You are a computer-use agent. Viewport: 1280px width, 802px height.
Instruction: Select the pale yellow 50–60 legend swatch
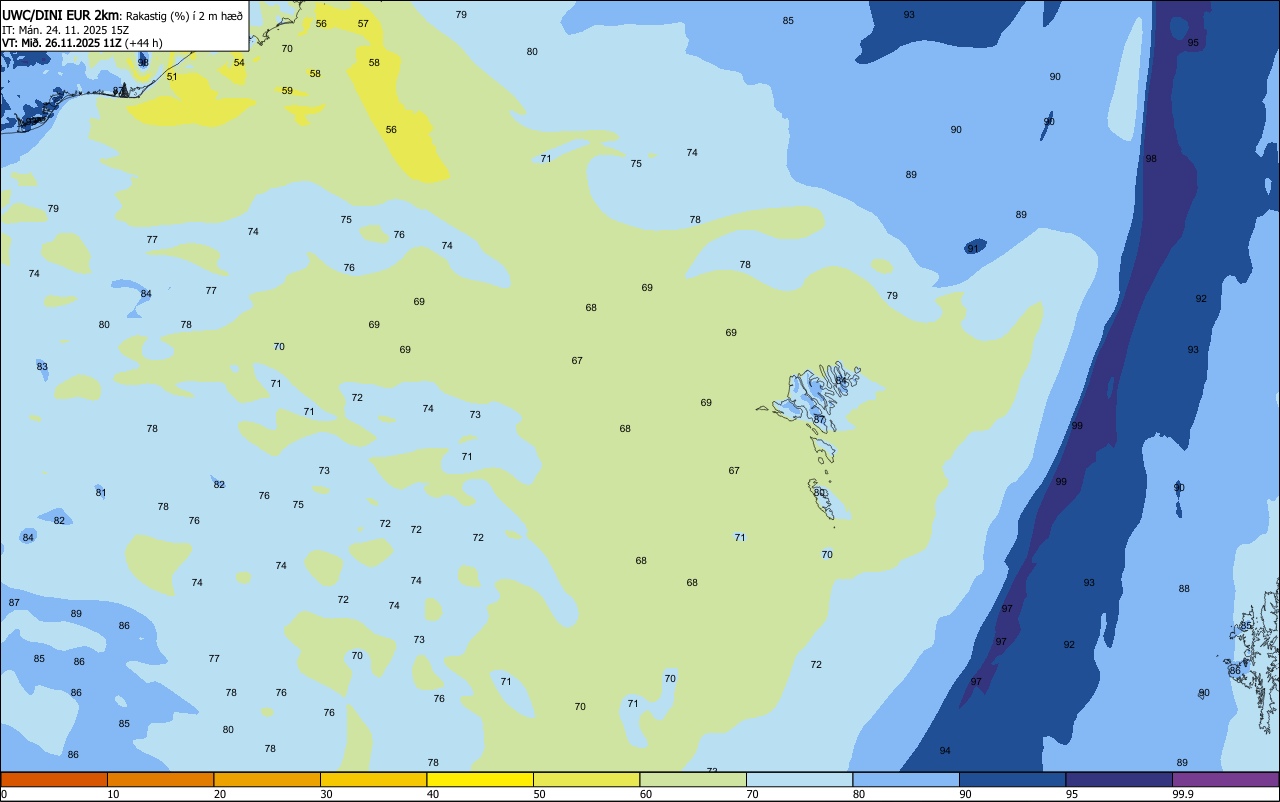pos(586,779)
